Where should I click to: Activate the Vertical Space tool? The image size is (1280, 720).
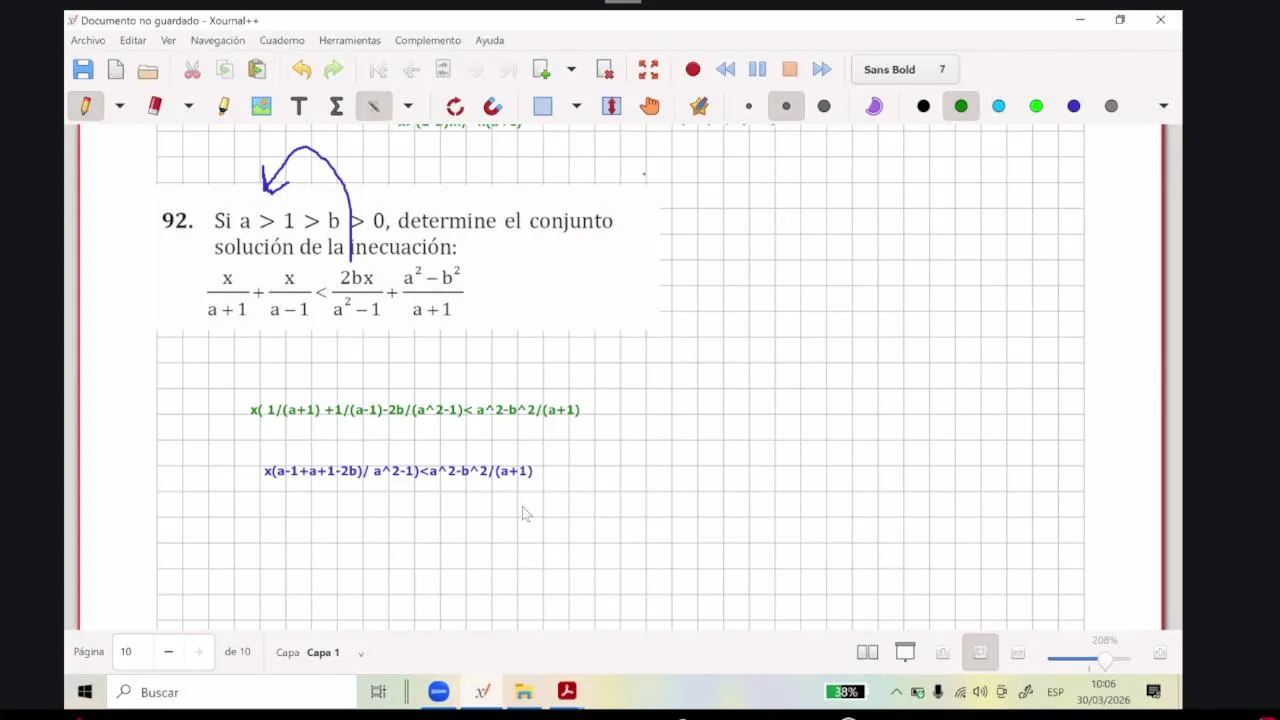point(611,106)
